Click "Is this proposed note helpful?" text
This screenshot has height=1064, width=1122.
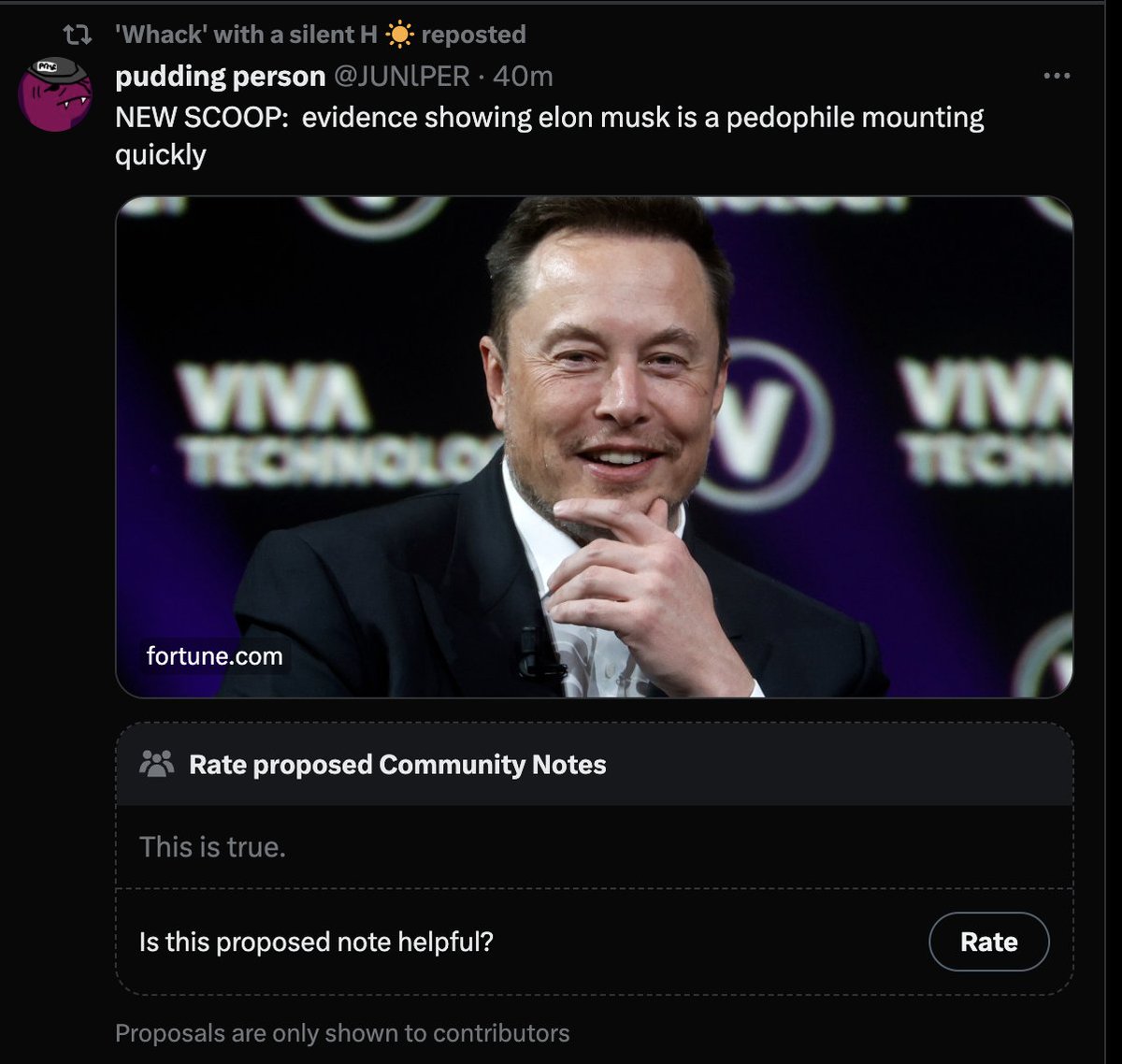click(316, 942)
